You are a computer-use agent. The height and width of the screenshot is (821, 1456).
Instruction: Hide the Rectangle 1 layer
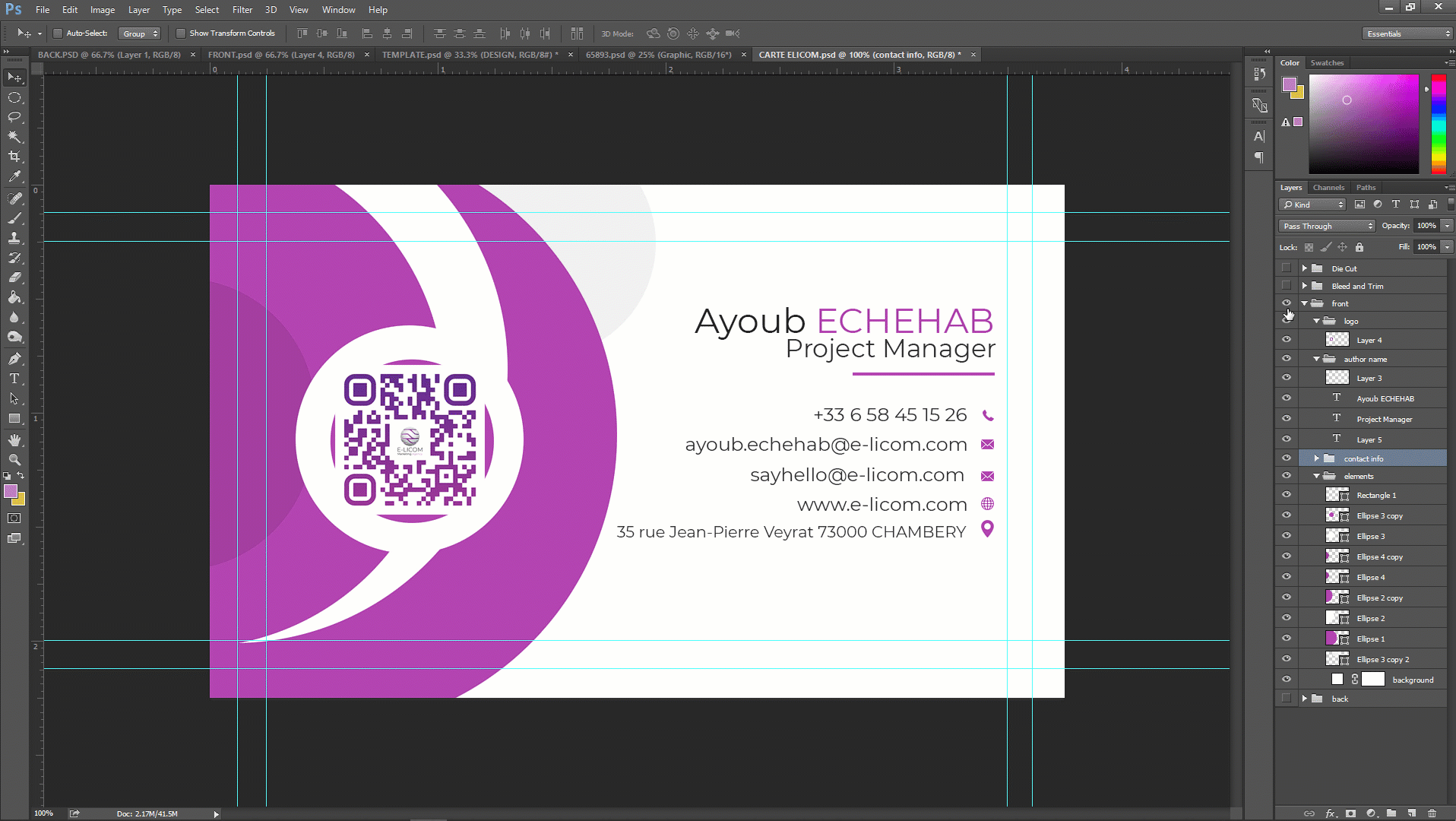point(1286,495)
